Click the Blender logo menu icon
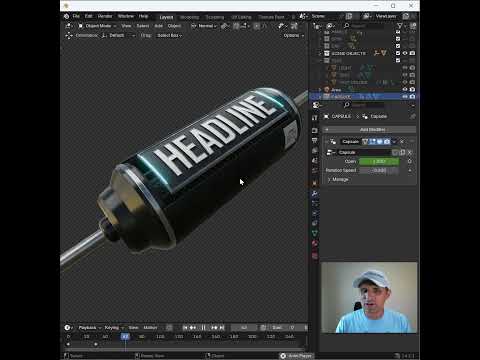 tap(66, 16)
